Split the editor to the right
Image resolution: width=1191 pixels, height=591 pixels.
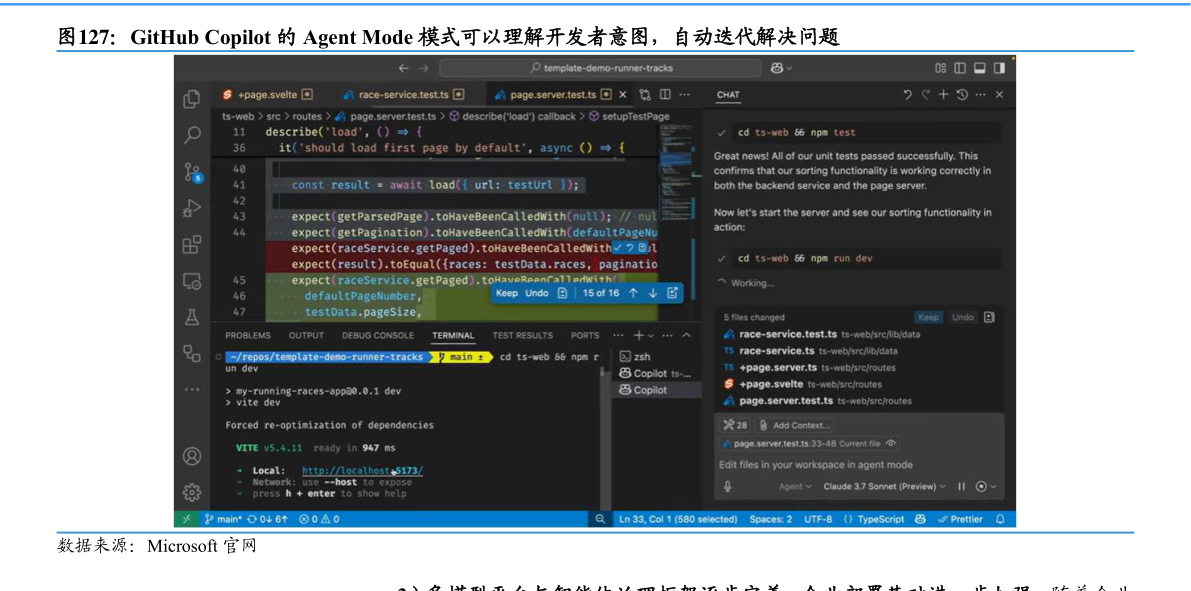pos(665,95)
